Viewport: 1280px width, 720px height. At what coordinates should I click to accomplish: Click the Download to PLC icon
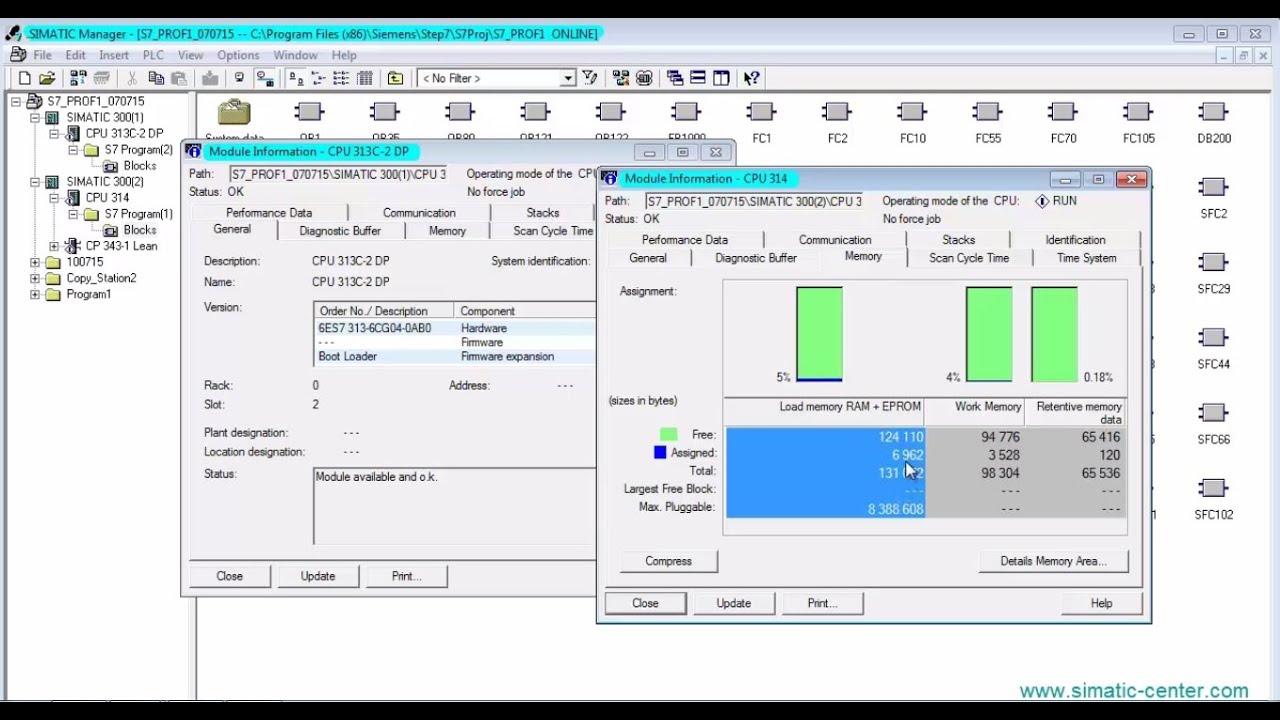pyautogui.click(x=210, y=78)
